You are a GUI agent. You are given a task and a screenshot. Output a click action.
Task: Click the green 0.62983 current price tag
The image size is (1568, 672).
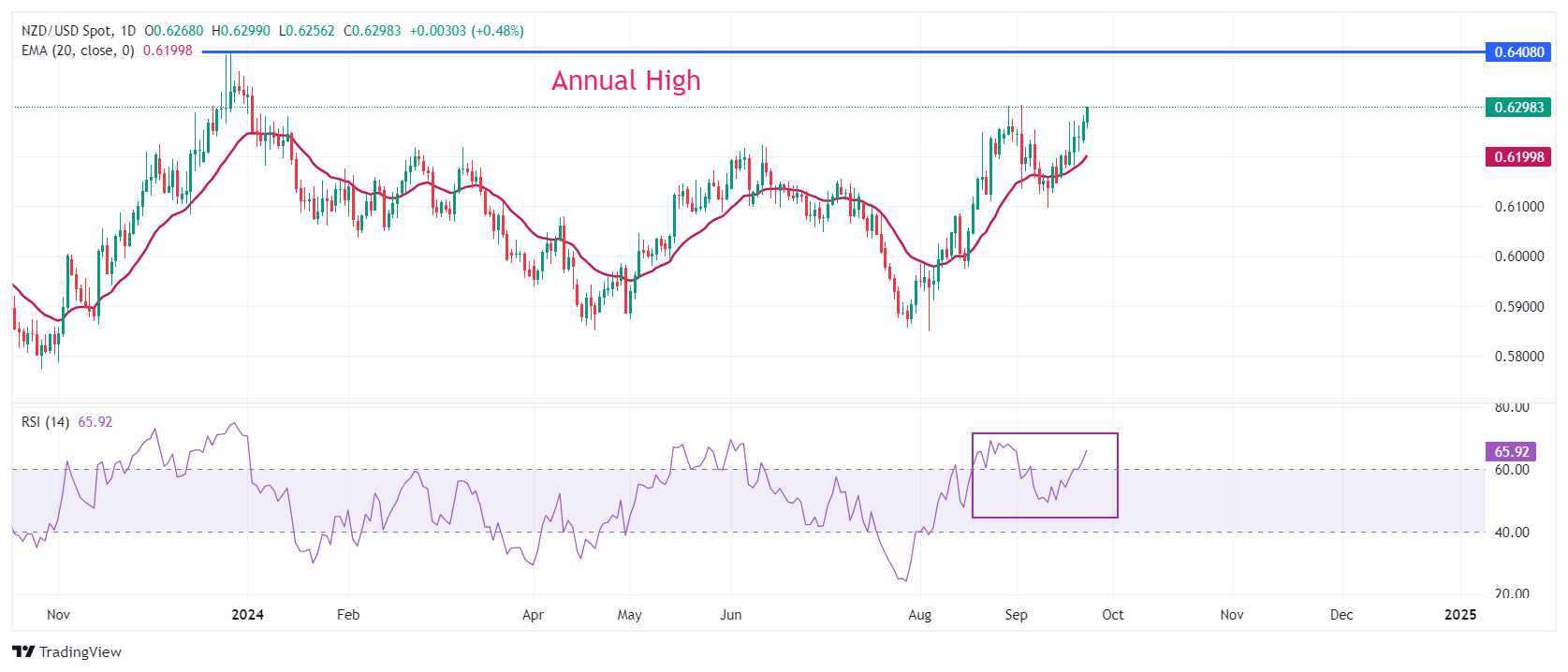(x=1518, y=108)
